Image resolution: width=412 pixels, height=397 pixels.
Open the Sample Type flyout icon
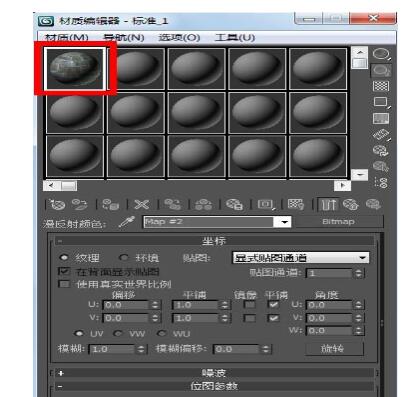[x=381, y=54]
